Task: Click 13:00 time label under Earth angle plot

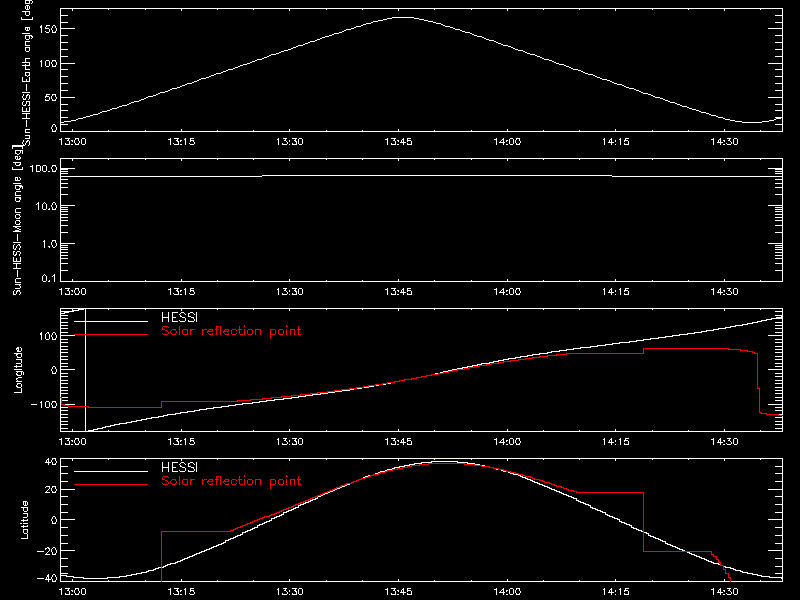Action: click(72, 141)
